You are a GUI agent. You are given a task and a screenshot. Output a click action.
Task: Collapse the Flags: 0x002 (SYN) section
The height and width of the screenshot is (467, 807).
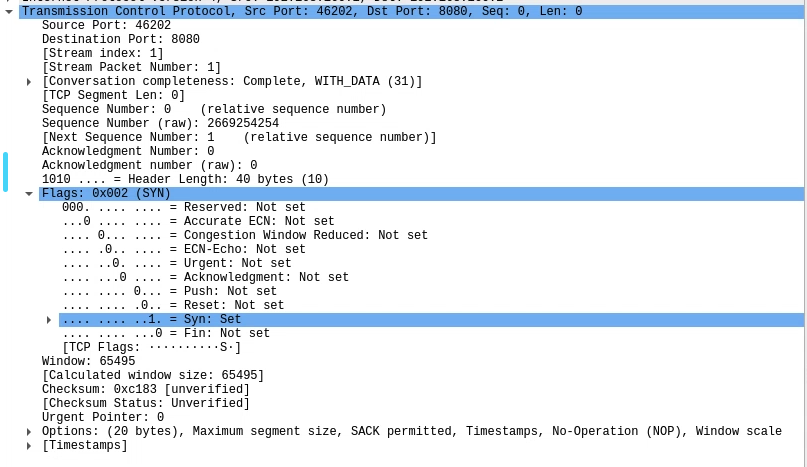click(x=29, y=193)
